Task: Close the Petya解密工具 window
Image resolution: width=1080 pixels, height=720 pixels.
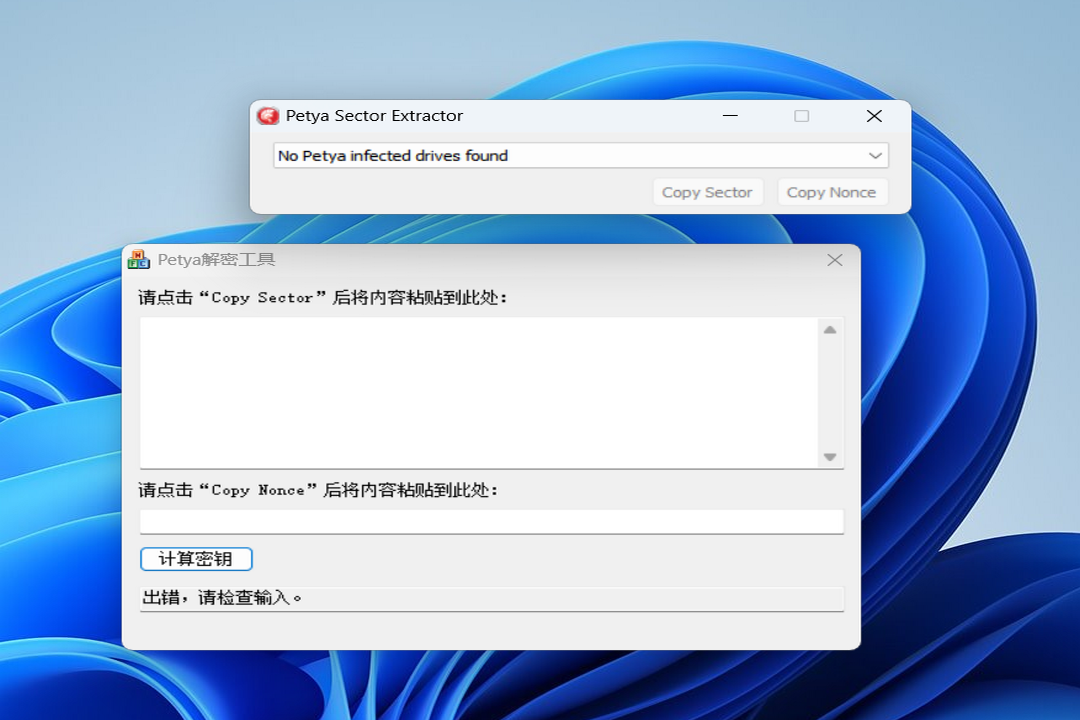Action: pyautogui.click(x=835, y=260)
